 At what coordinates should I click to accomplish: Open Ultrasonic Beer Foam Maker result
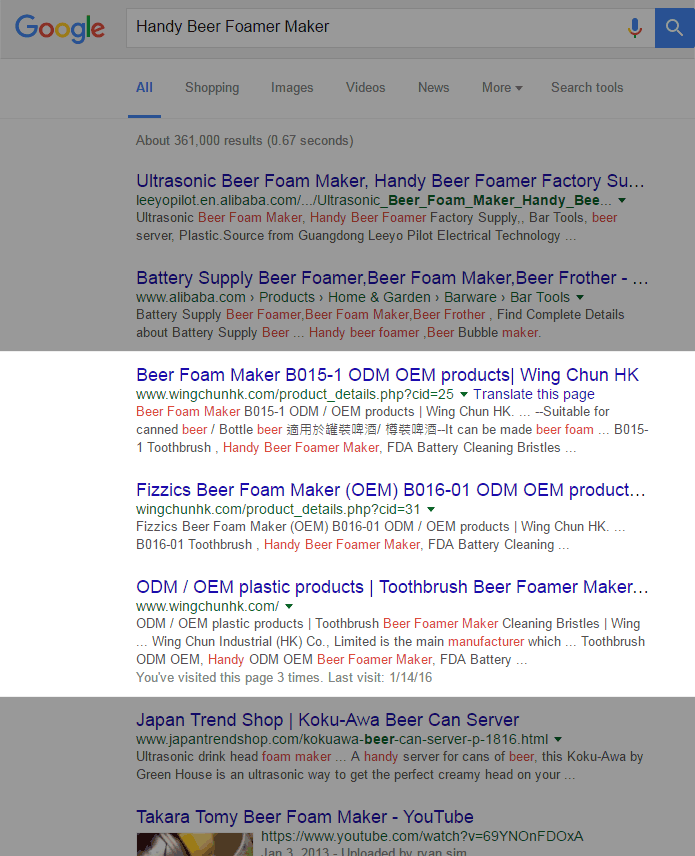point(390,181)
